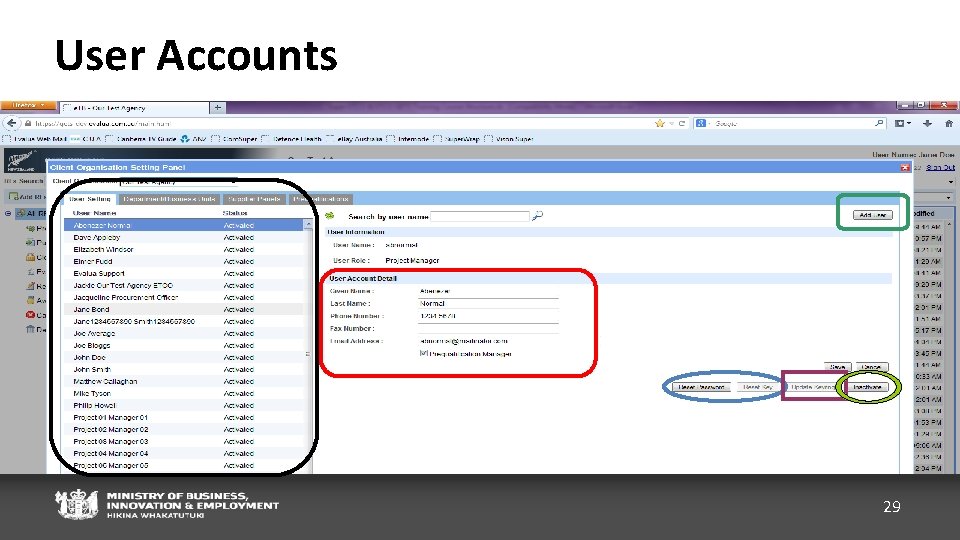Toggle the Prequalification Manager checkbox

423,353
